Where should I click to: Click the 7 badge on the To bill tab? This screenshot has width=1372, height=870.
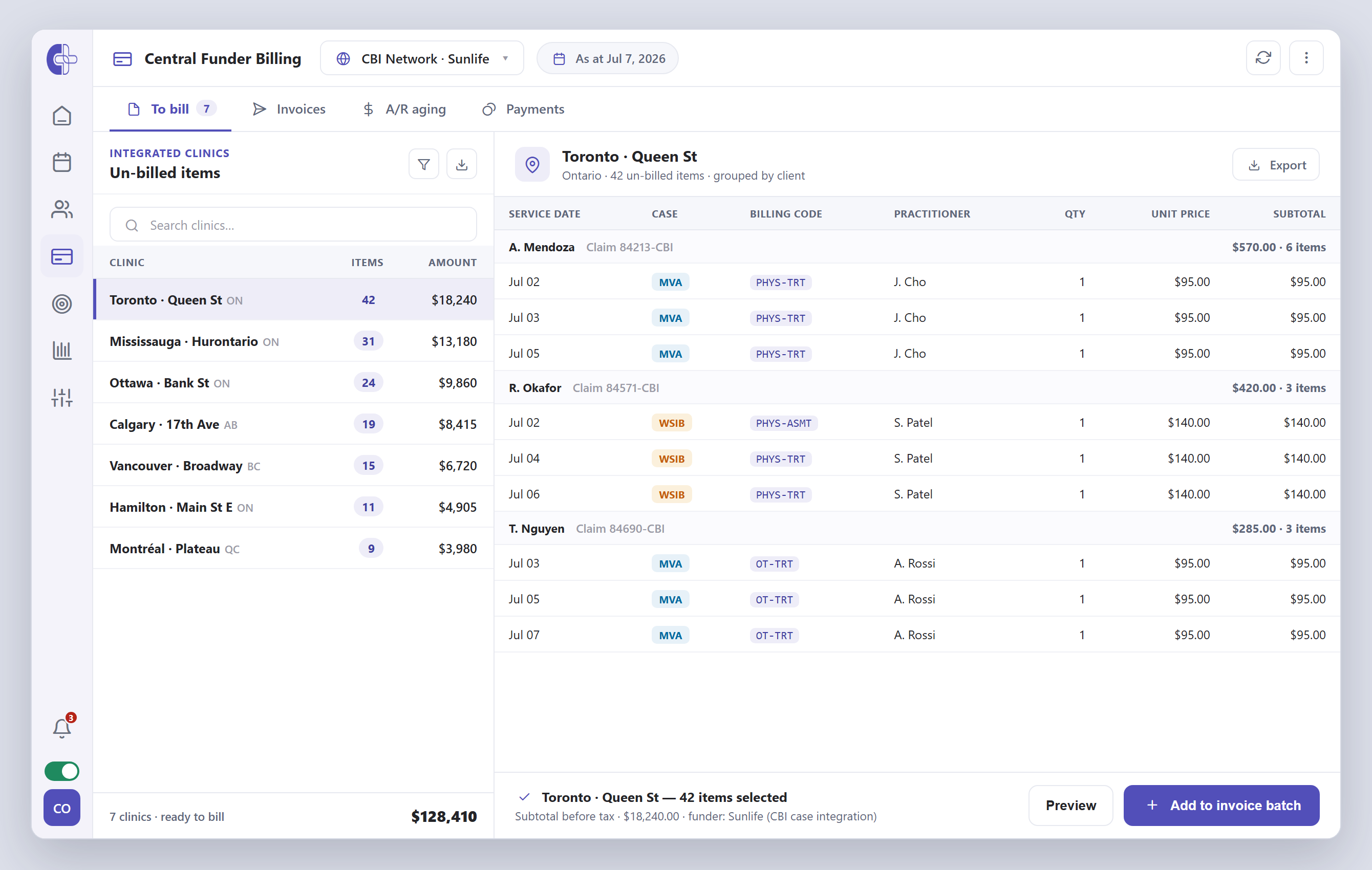click(206, 109)
